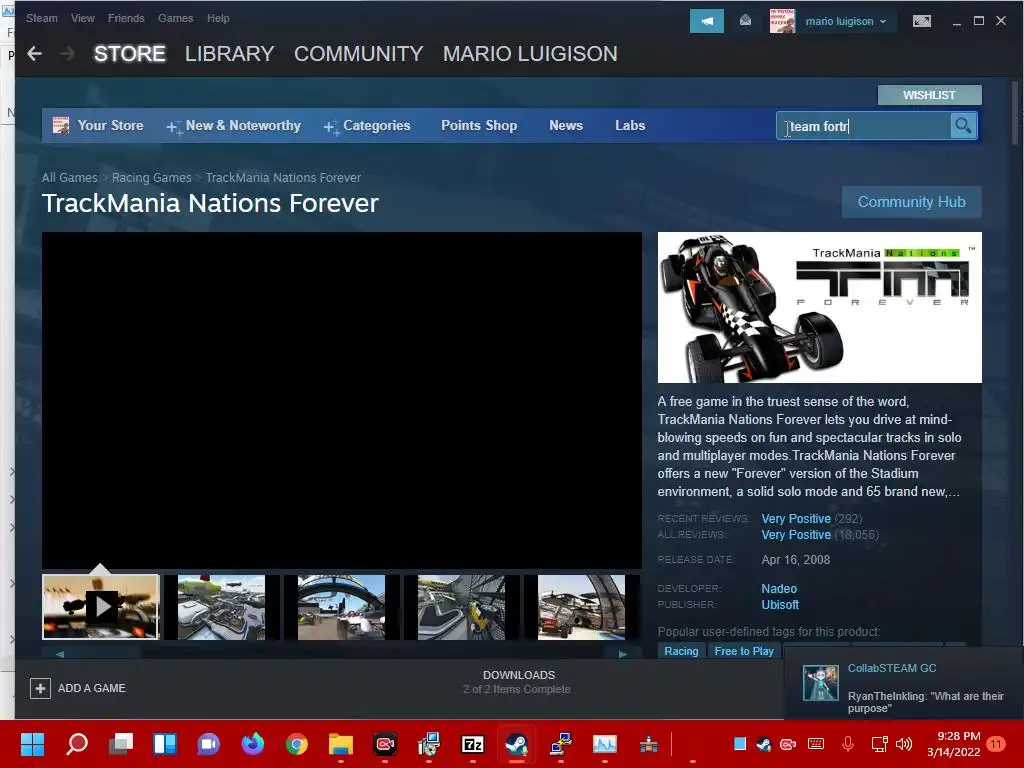The width and height of the screenshot is (1024, 768).
Task: Open the Labs link
Action: [x=630, y=125]
